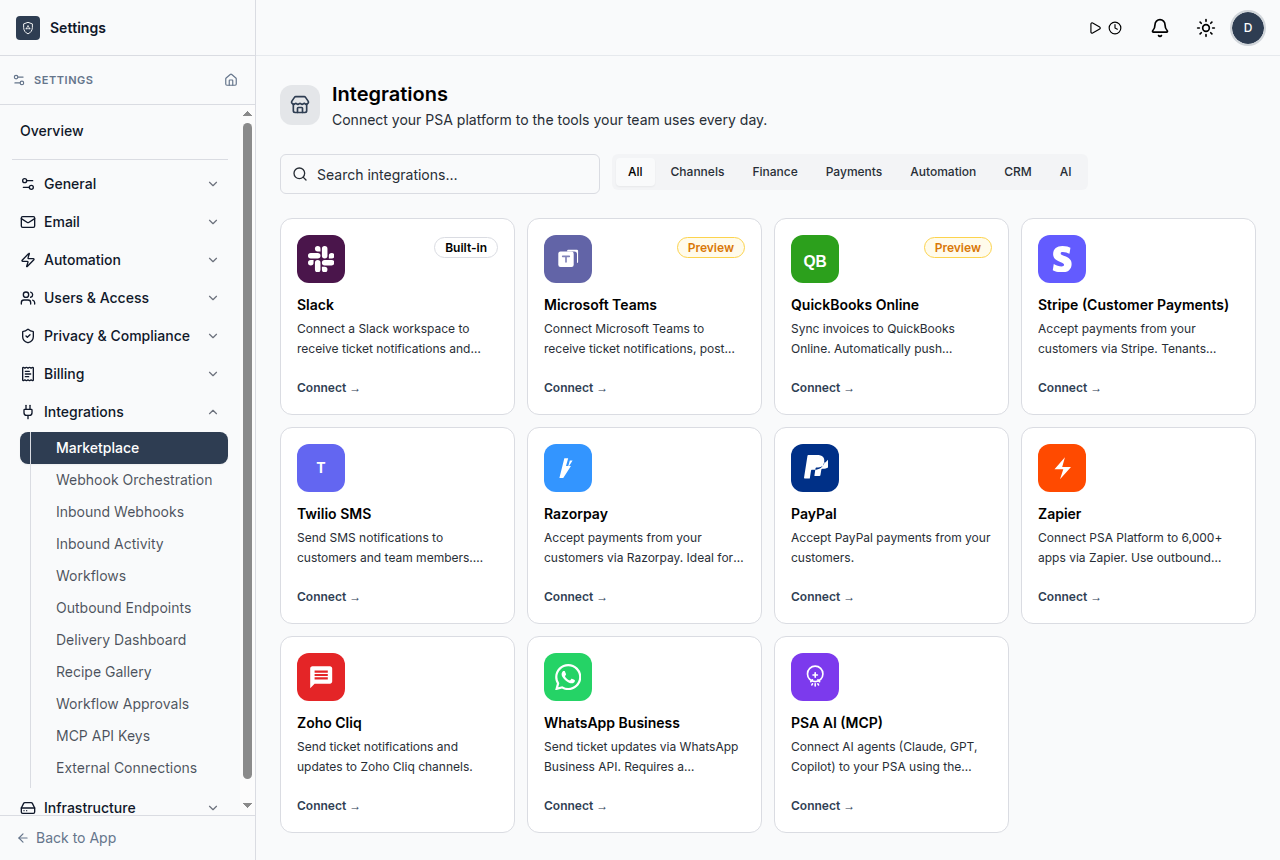
Task: Click the Users & Access people icon
Action: [x=28, y=298]
